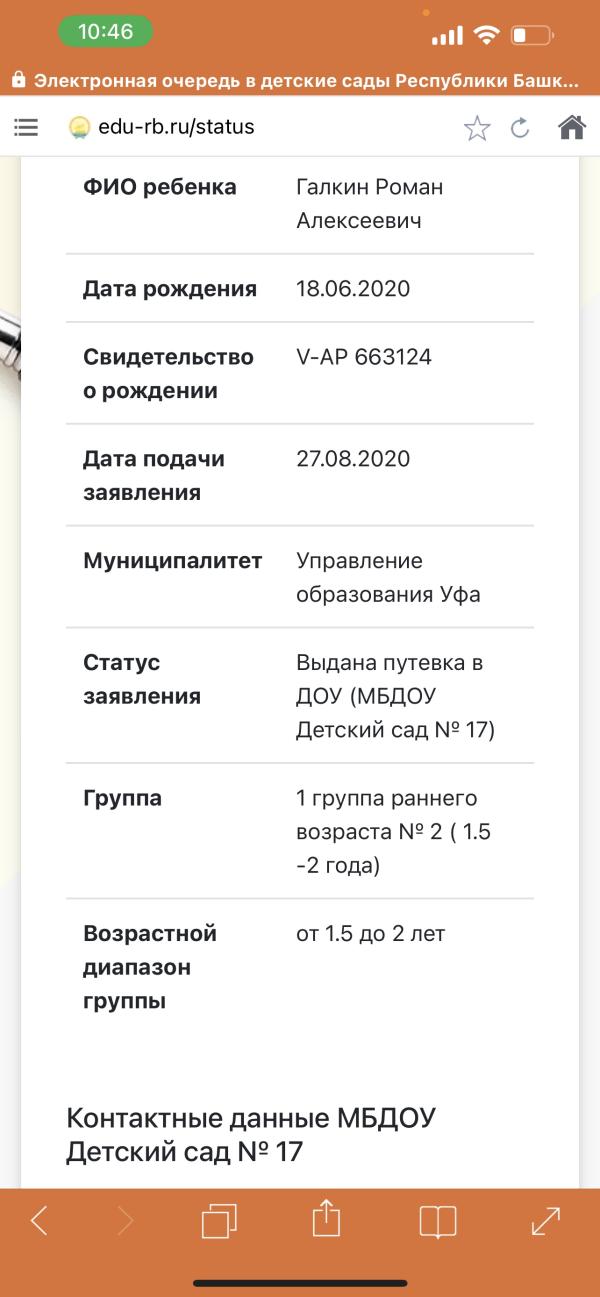Open the hamburger menu icon
The image size is (600, 1297).
click(26, 127)
